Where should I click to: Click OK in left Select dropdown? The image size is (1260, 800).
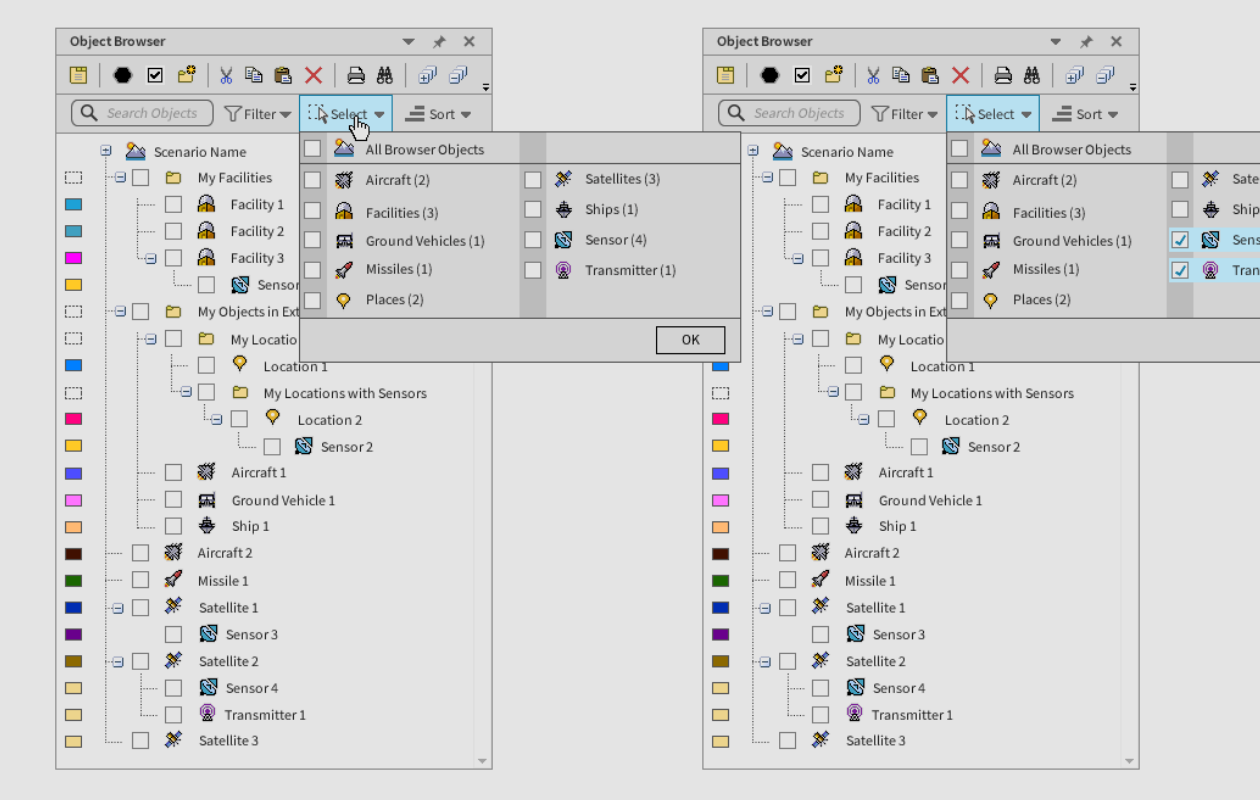tap(691, 340)
